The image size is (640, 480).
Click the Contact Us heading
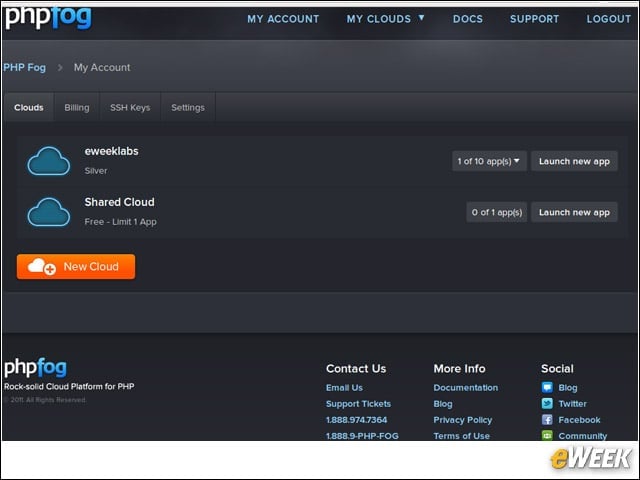[x=356, y=369]
